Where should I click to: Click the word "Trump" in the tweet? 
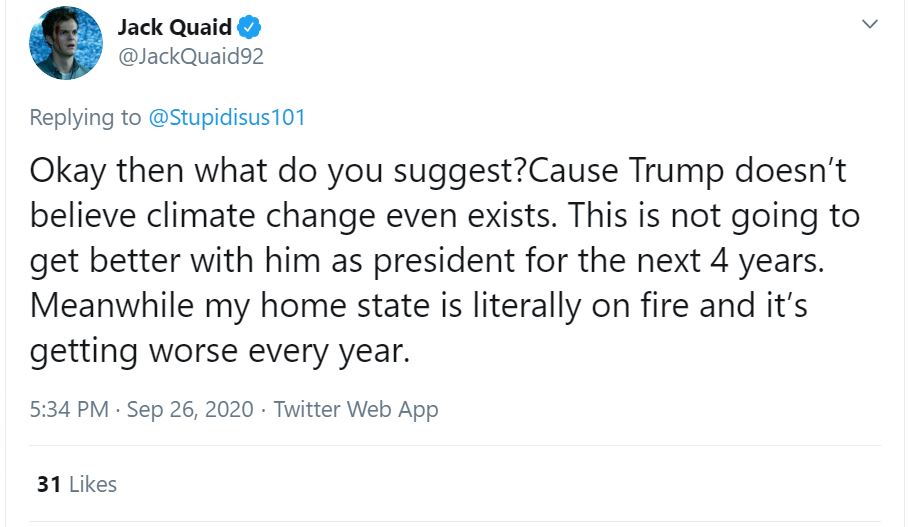(677, 171)
